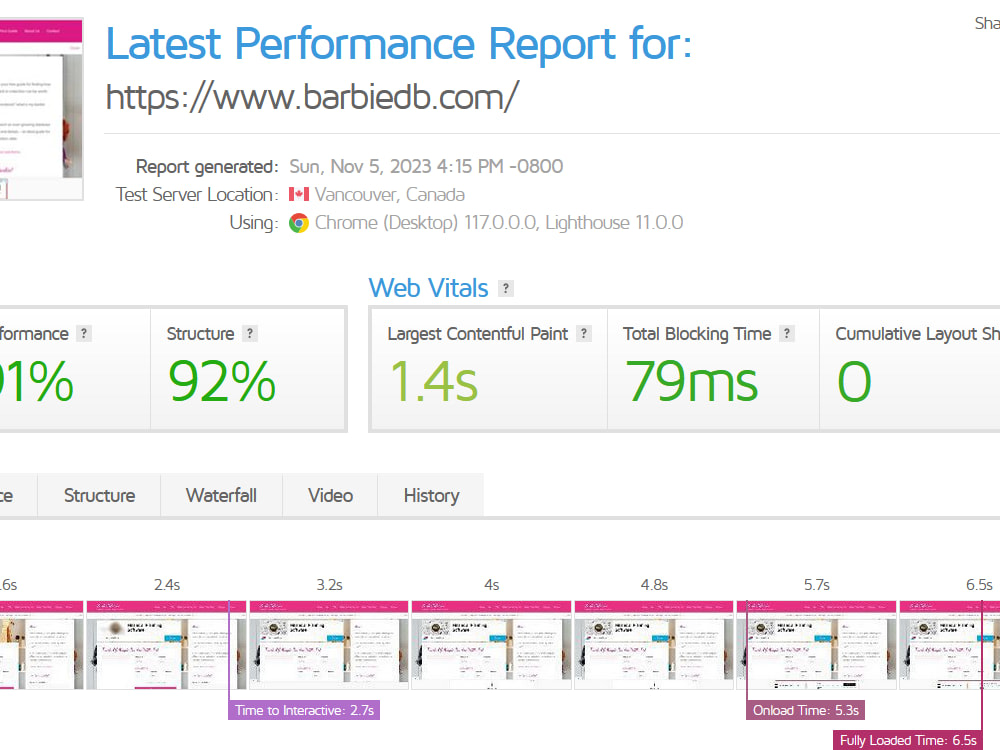Click the barbiedb.com URL heading

point(312,97)
